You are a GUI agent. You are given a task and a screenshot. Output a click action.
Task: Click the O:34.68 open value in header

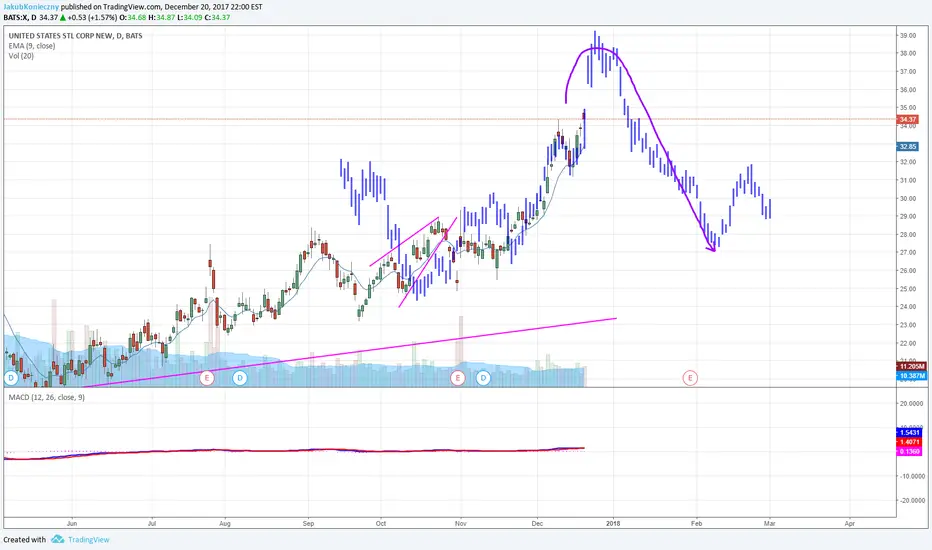pyautogui.click(x=134, y=17)
